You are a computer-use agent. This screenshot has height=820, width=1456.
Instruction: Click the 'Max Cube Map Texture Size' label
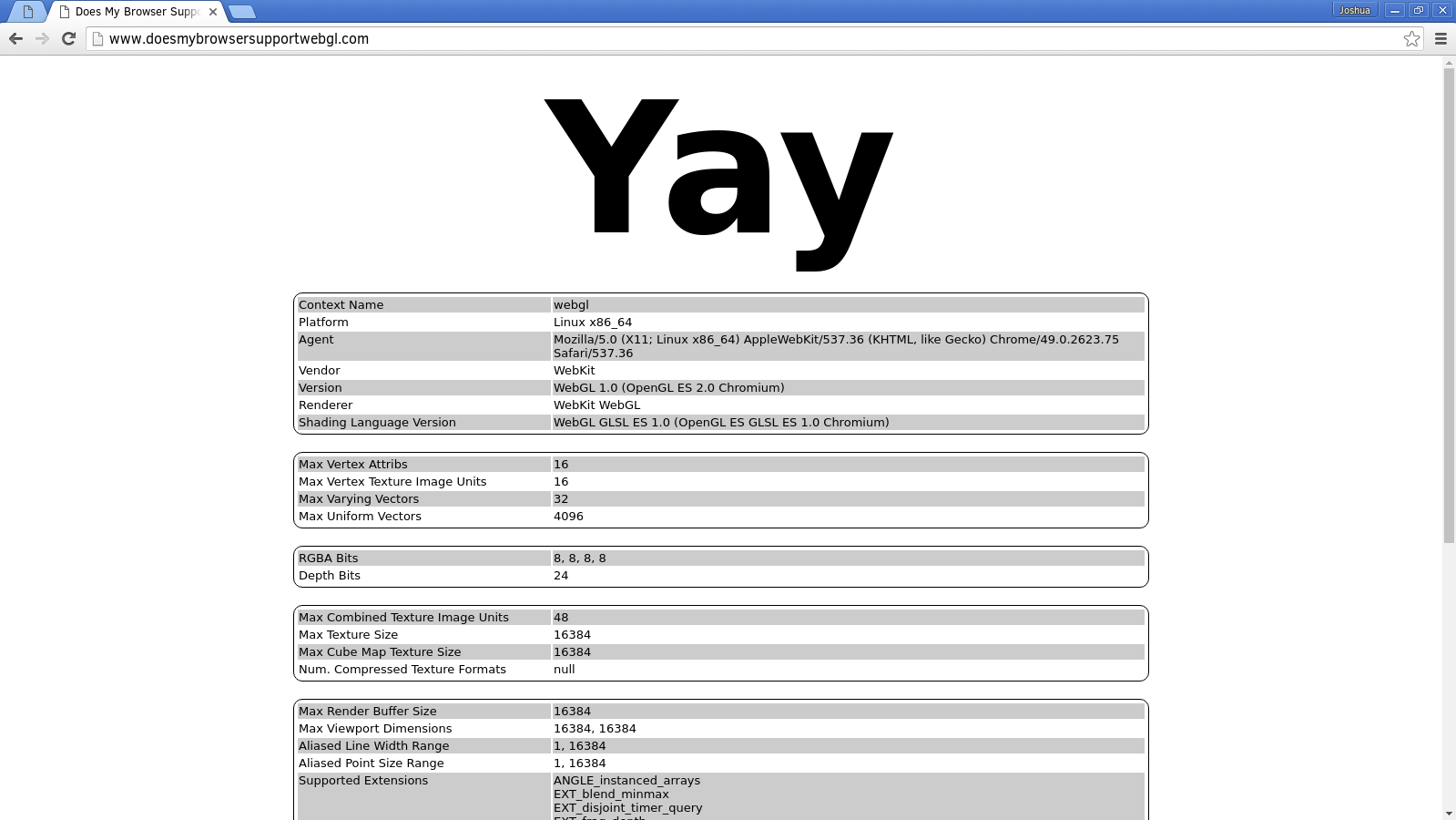[x=380, y=651]
